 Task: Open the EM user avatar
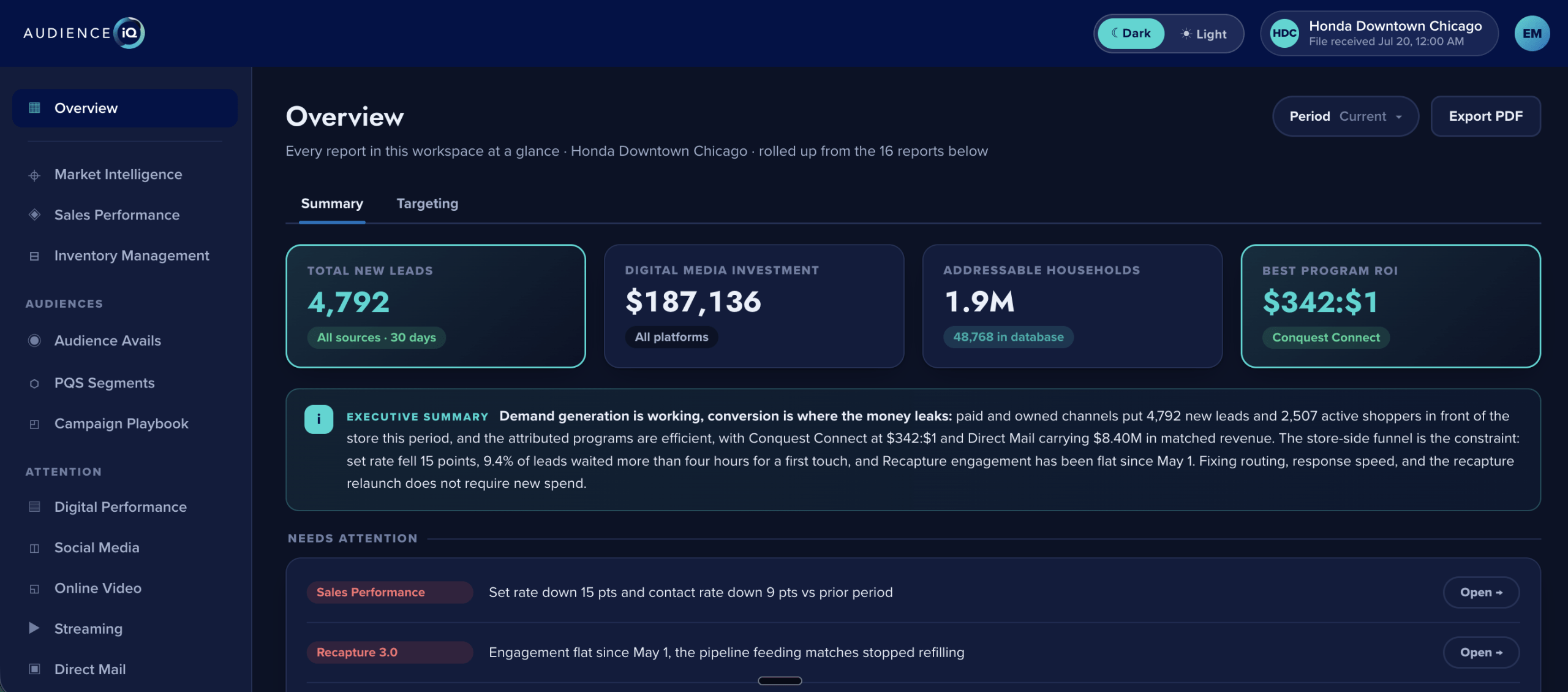coord(1532,34)
